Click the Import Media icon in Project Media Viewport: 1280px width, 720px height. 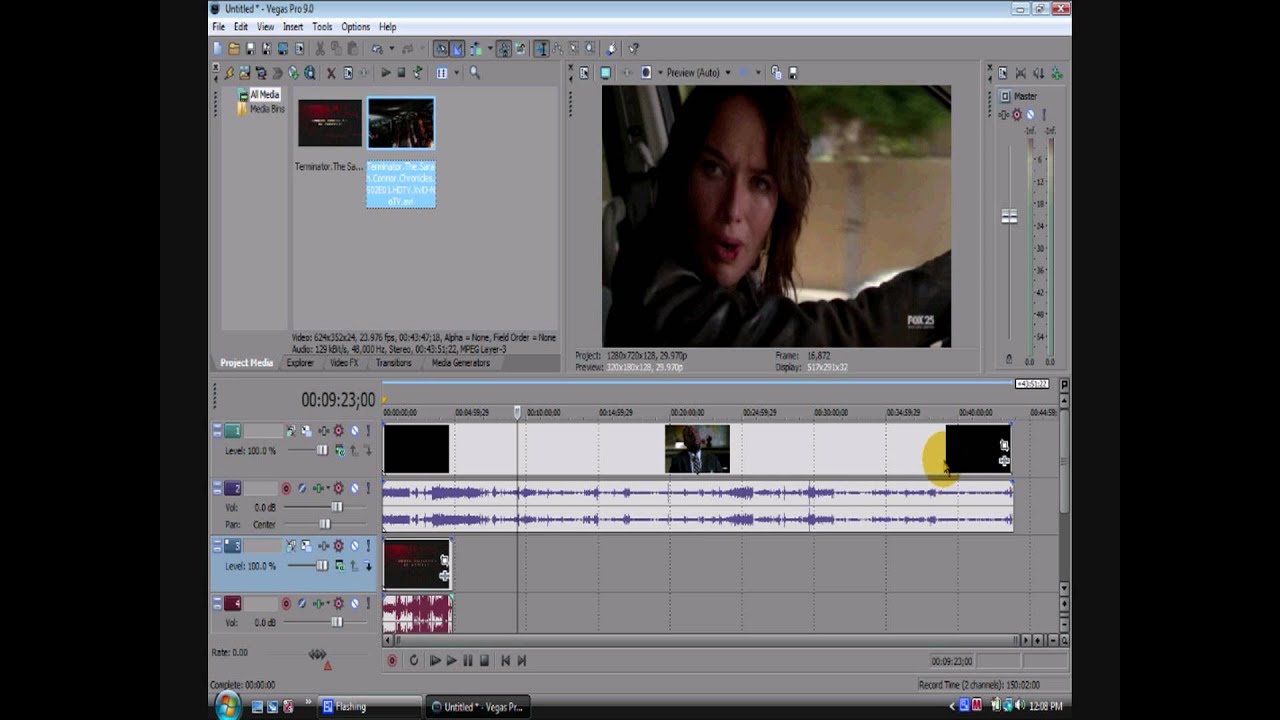(x=244, y=72)
